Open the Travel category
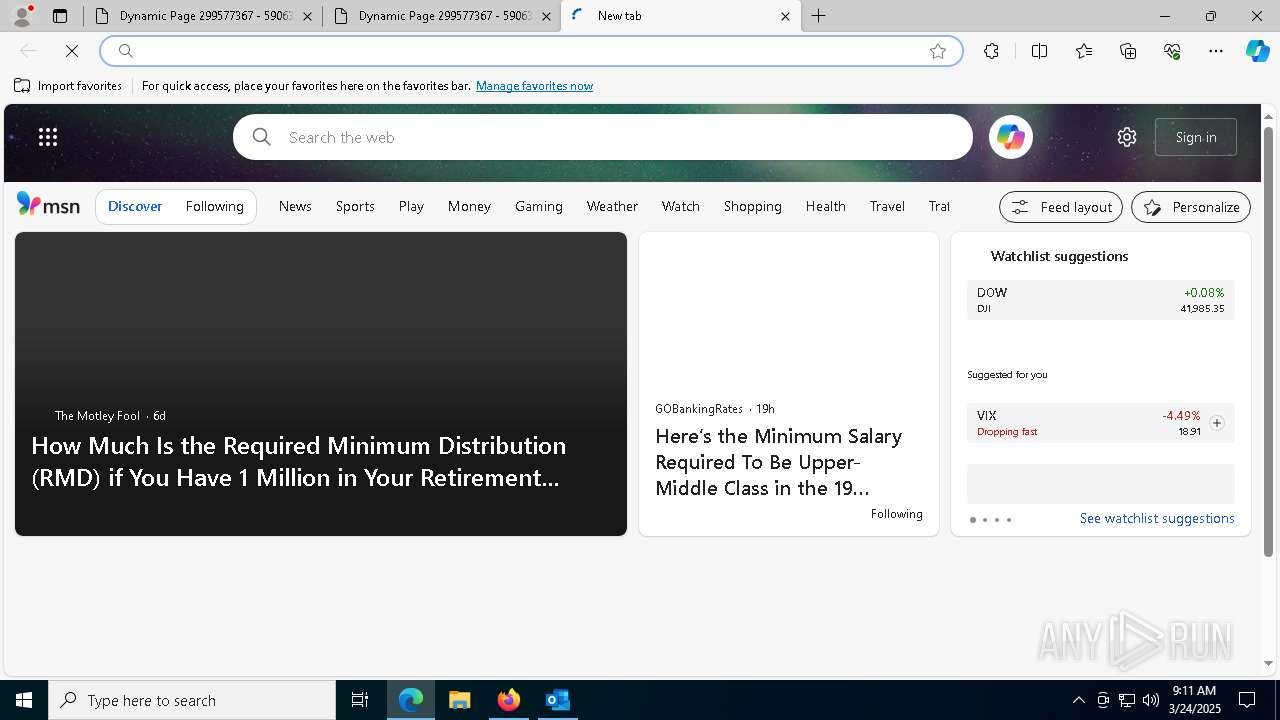Viewport: 1280px width, 720px height. pos(887,206)
